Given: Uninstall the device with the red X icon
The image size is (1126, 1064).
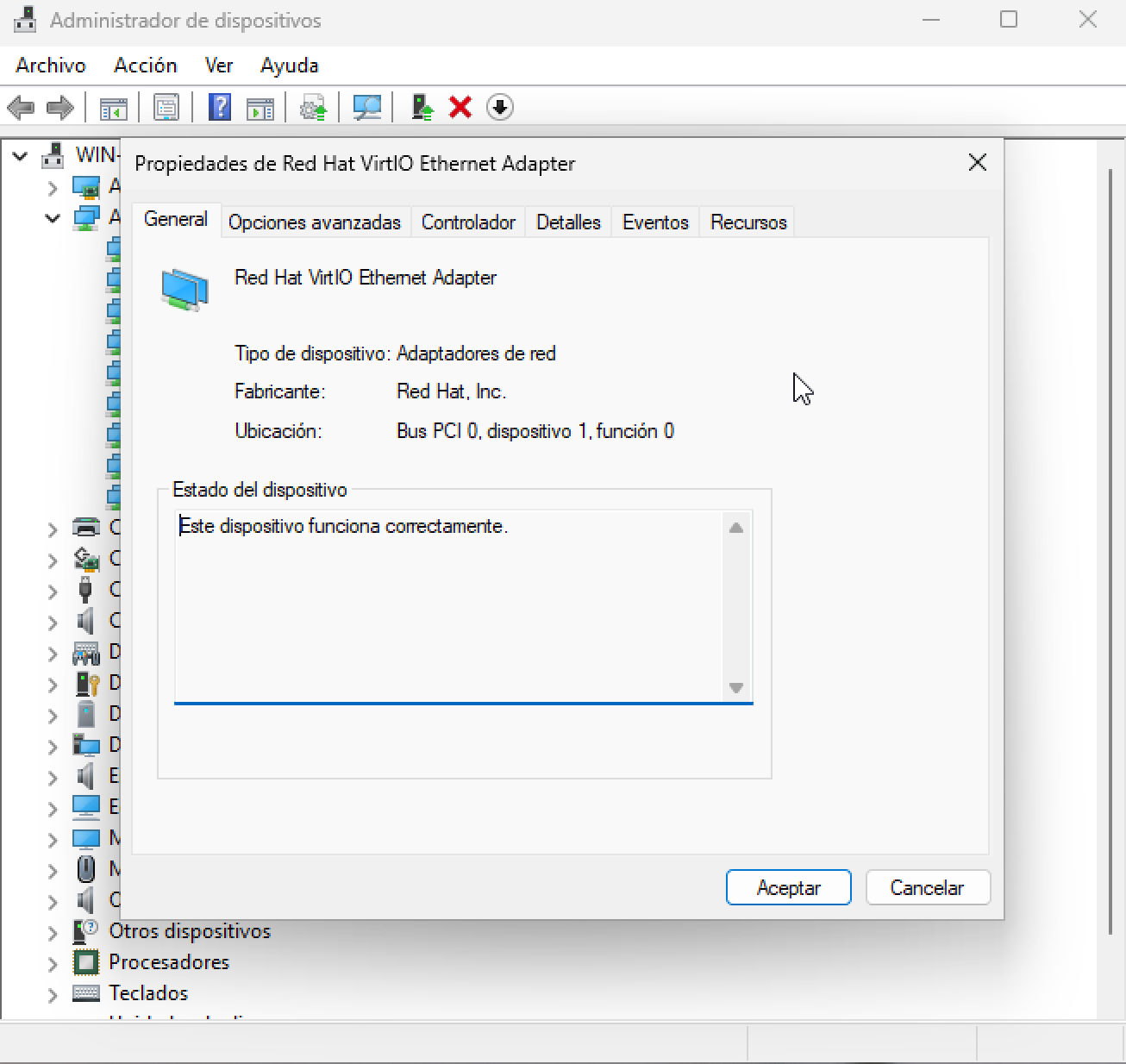Looking at the screenshot, I should [460, 108].
